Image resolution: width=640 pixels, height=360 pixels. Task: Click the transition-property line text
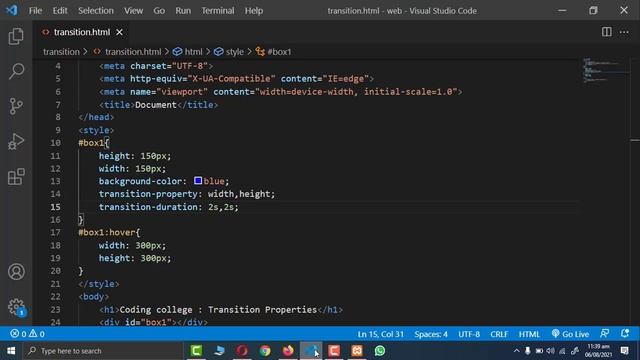pyautogui.click(x=187, y=194)
